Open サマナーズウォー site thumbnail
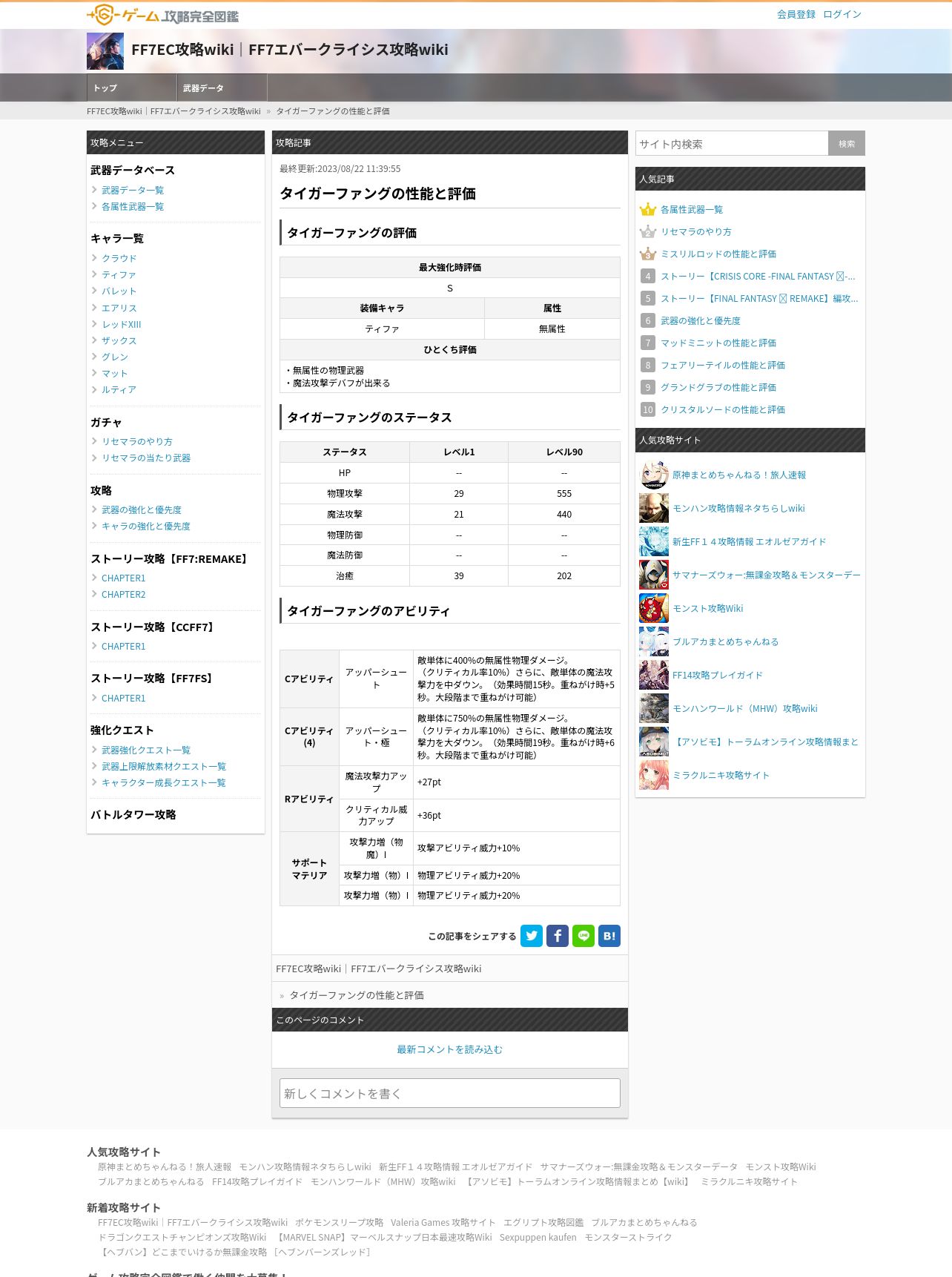 pyautogui.click(x=654, y=575)
